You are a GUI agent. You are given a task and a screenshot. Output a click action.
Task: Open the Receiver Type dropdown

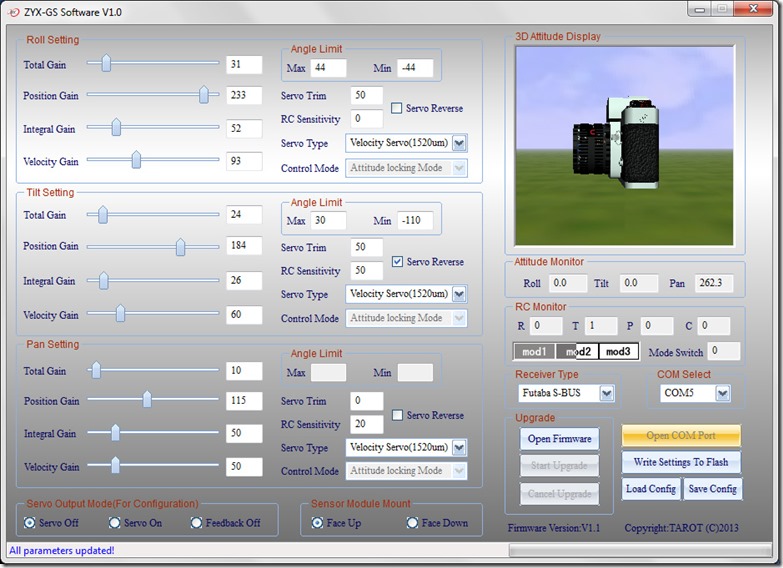pos(606,393)
